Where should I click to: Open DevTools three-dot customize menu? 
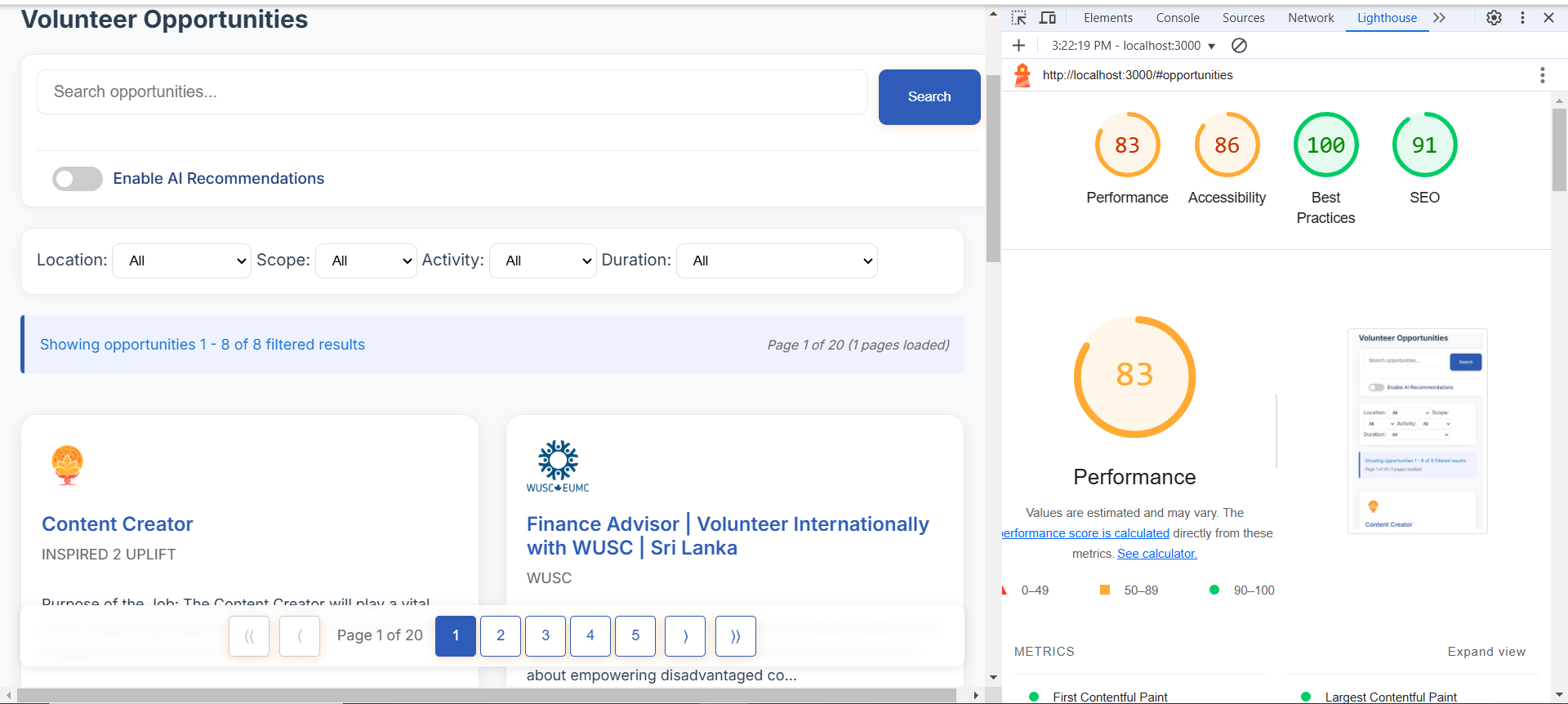pyautogui.click(x=1522, y=18)
